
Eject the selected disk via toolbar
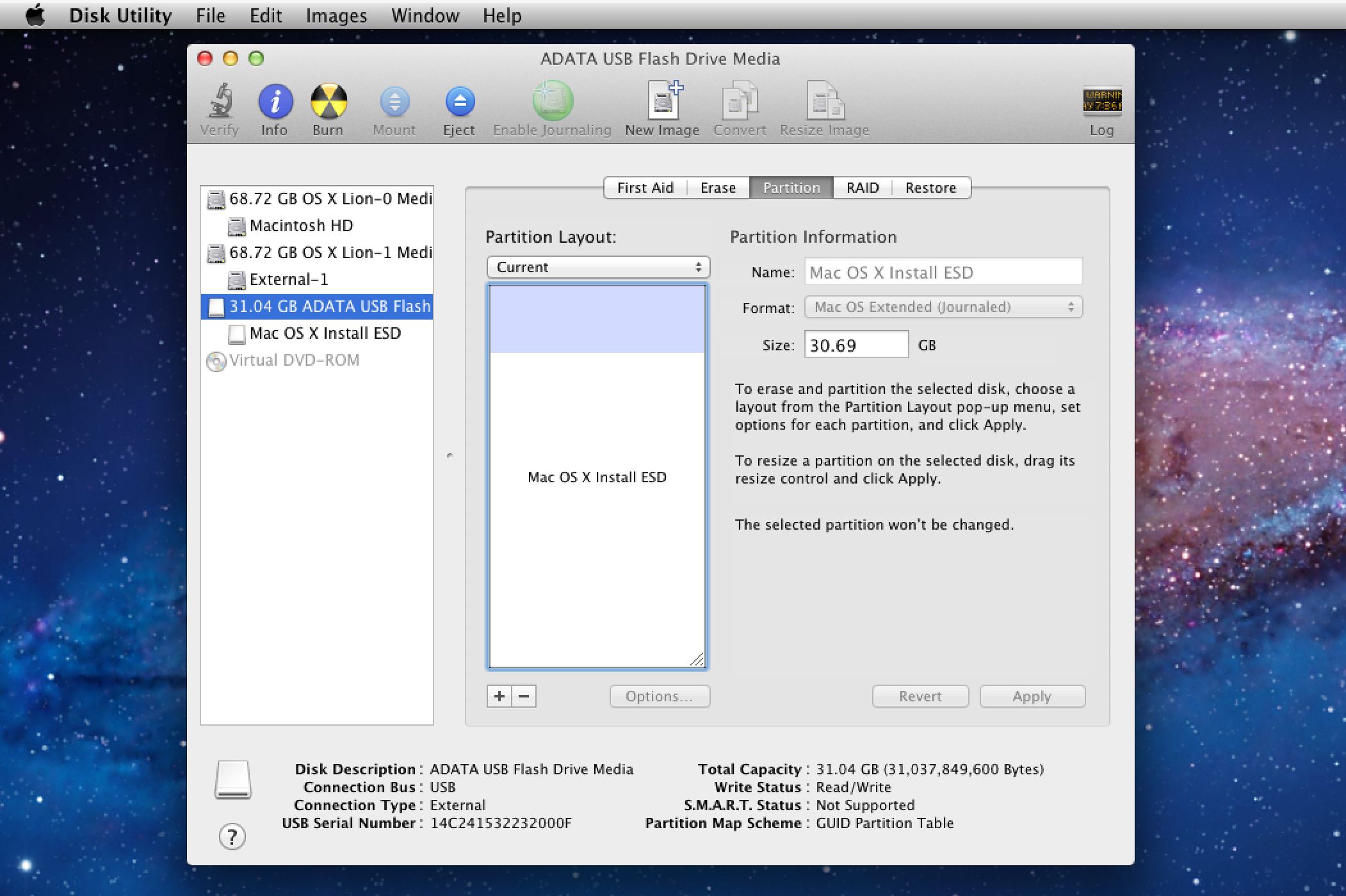pyautogui.click(x=460, y=101)
